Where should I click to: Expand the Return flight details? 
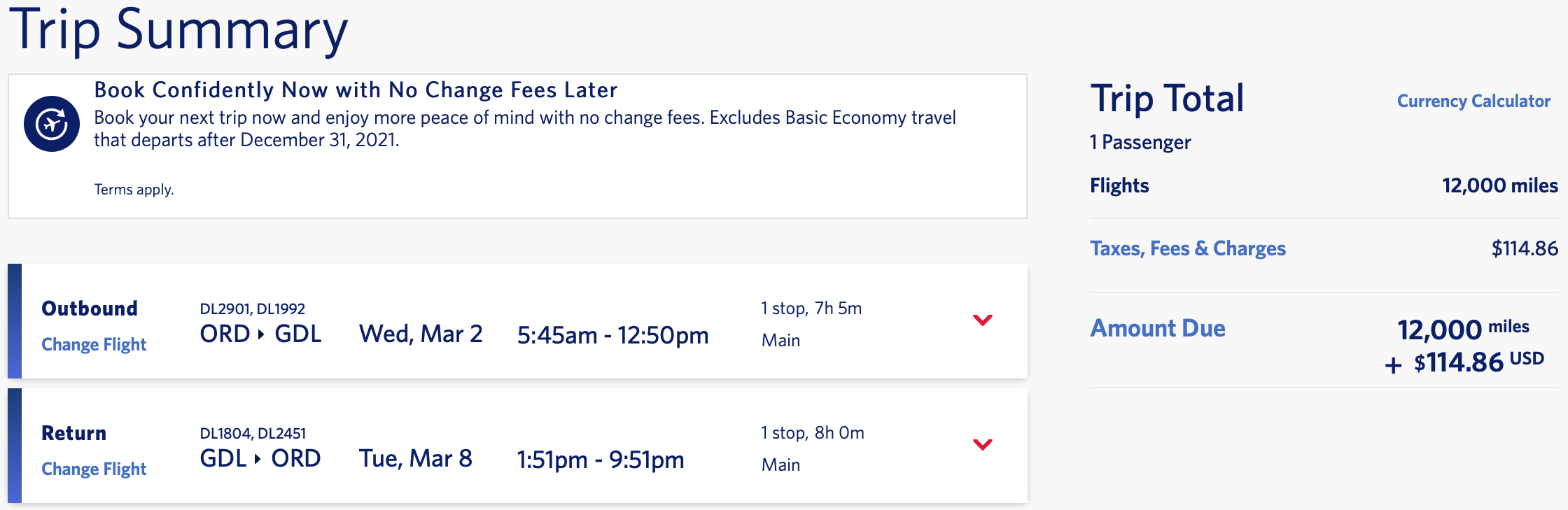click(983, 443)
